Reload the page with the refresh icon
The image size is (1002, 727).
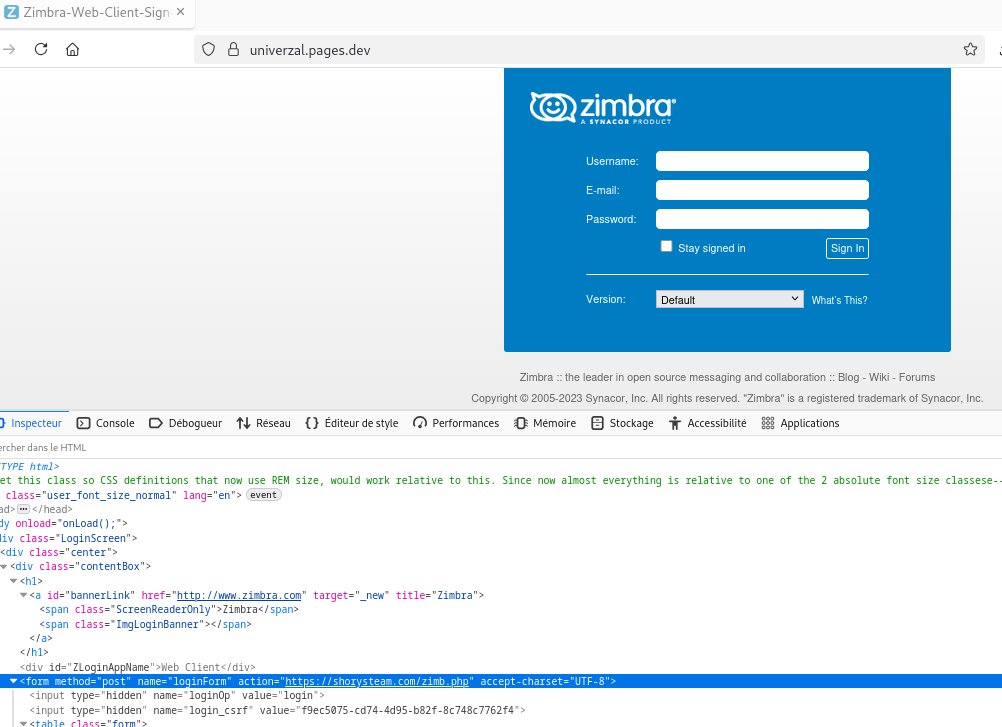(41, 49)
